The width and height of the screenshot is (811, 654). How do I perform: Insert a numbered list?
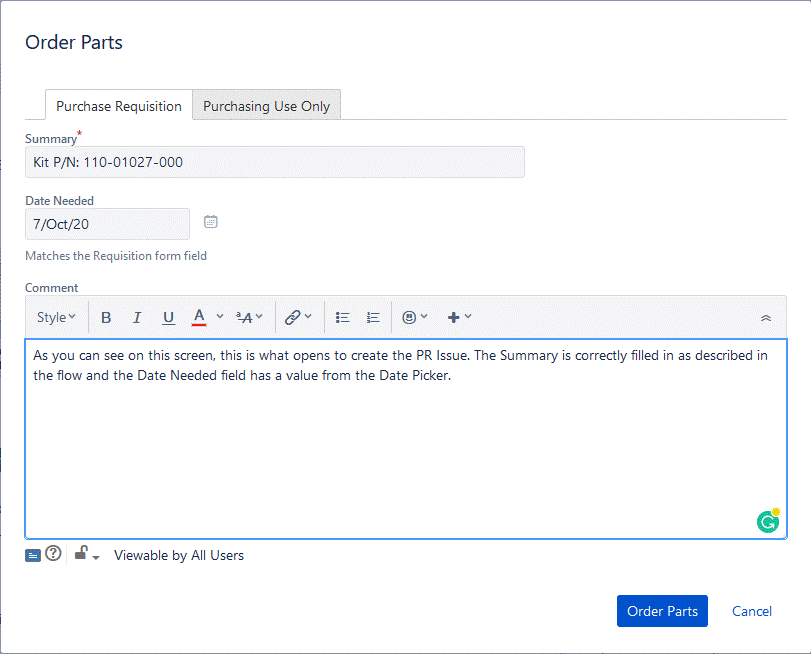point(373,317)
